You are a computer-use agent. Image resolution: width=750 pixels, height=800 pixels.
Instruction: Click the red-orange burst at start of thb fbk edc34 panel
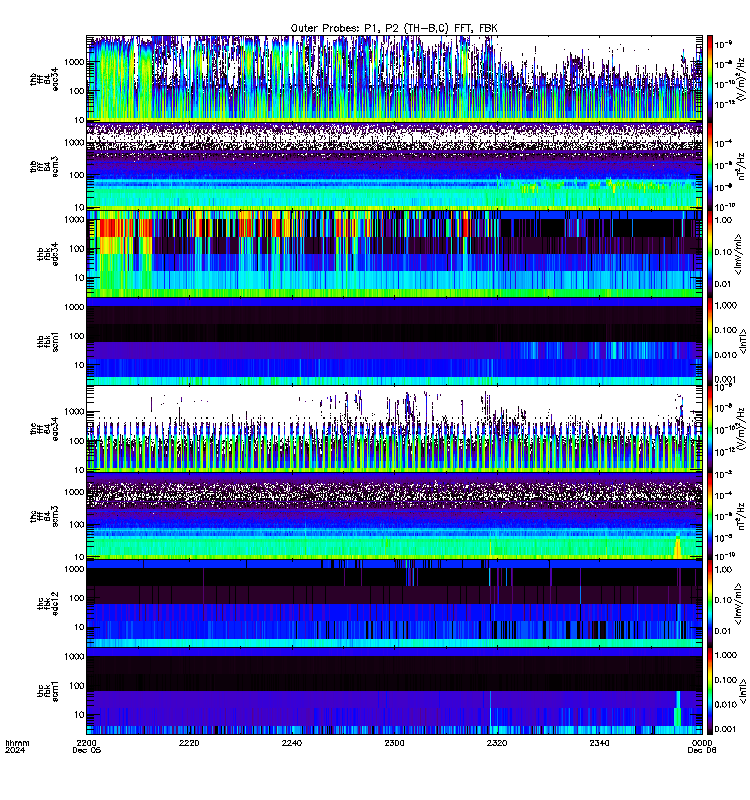(118, 228)
